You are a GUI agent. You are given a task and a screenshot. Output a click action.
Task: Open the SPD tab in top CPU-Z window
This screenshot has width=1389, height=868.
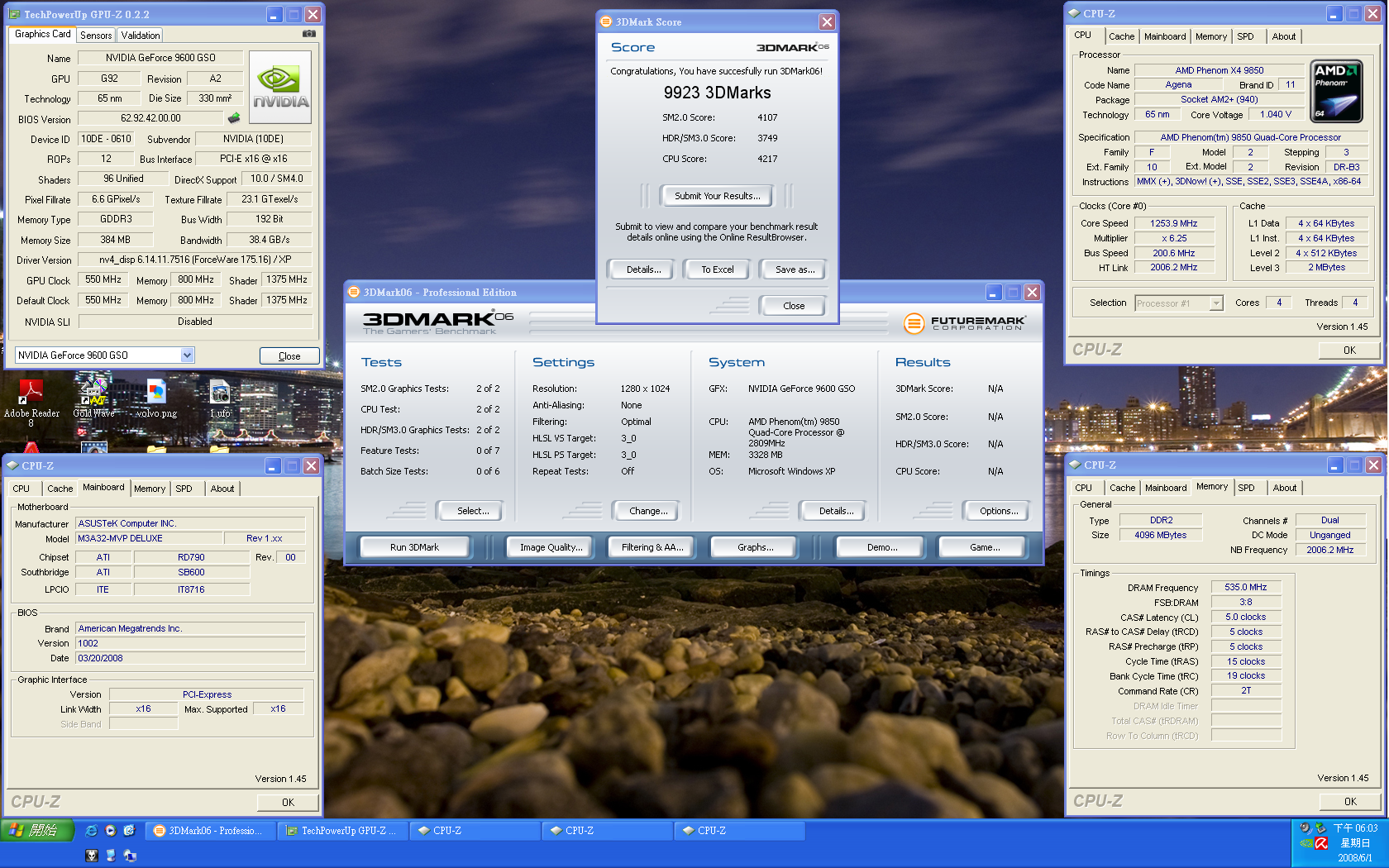[1245, 36]
